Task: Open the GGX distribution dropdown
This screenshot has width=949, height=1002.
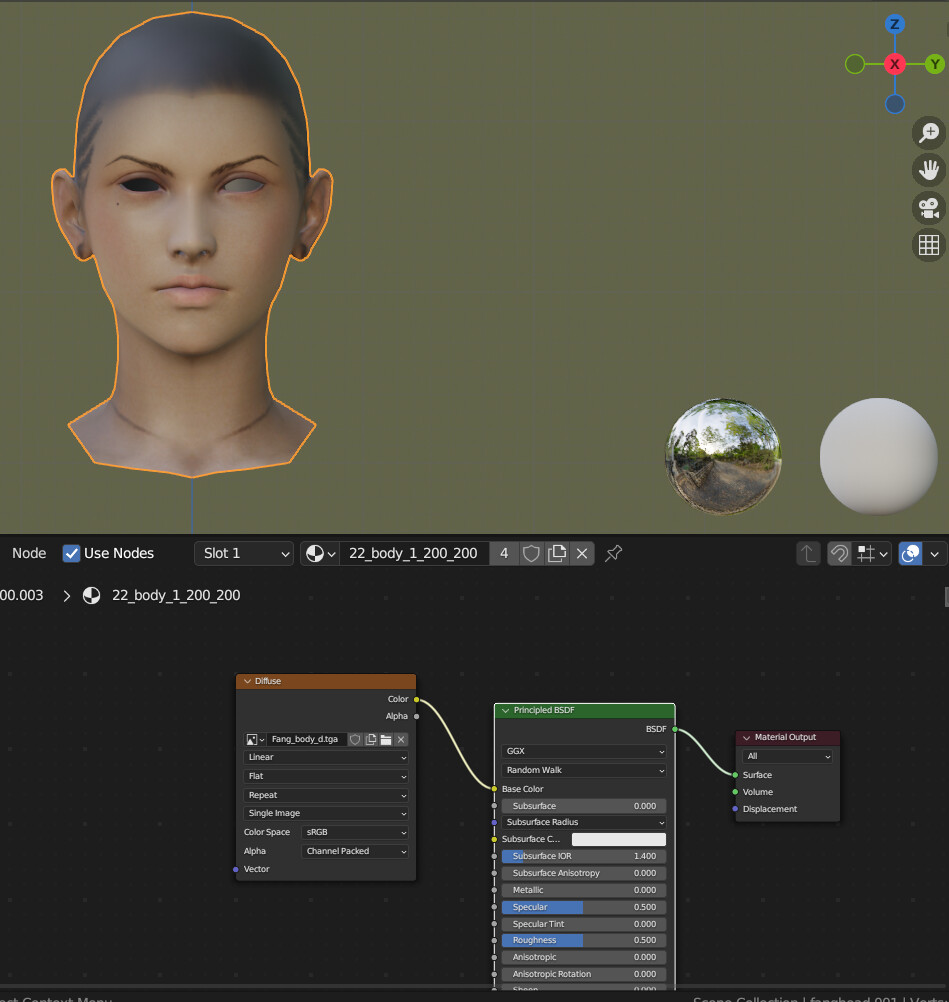Action: 583,752
